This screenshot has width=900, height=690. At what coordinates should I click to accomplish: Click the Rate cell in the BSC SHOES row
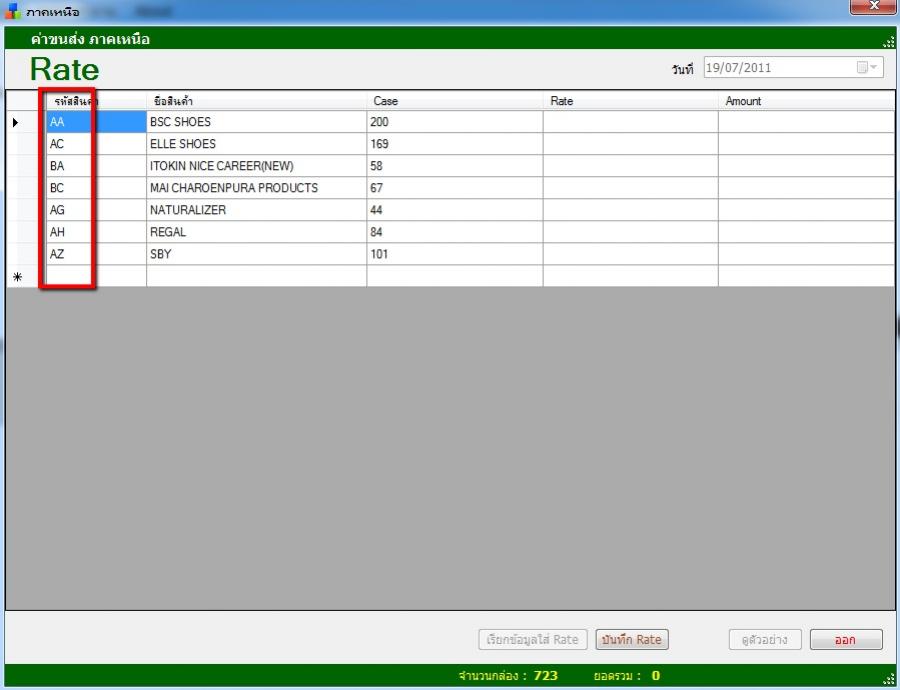coord(630,122)
